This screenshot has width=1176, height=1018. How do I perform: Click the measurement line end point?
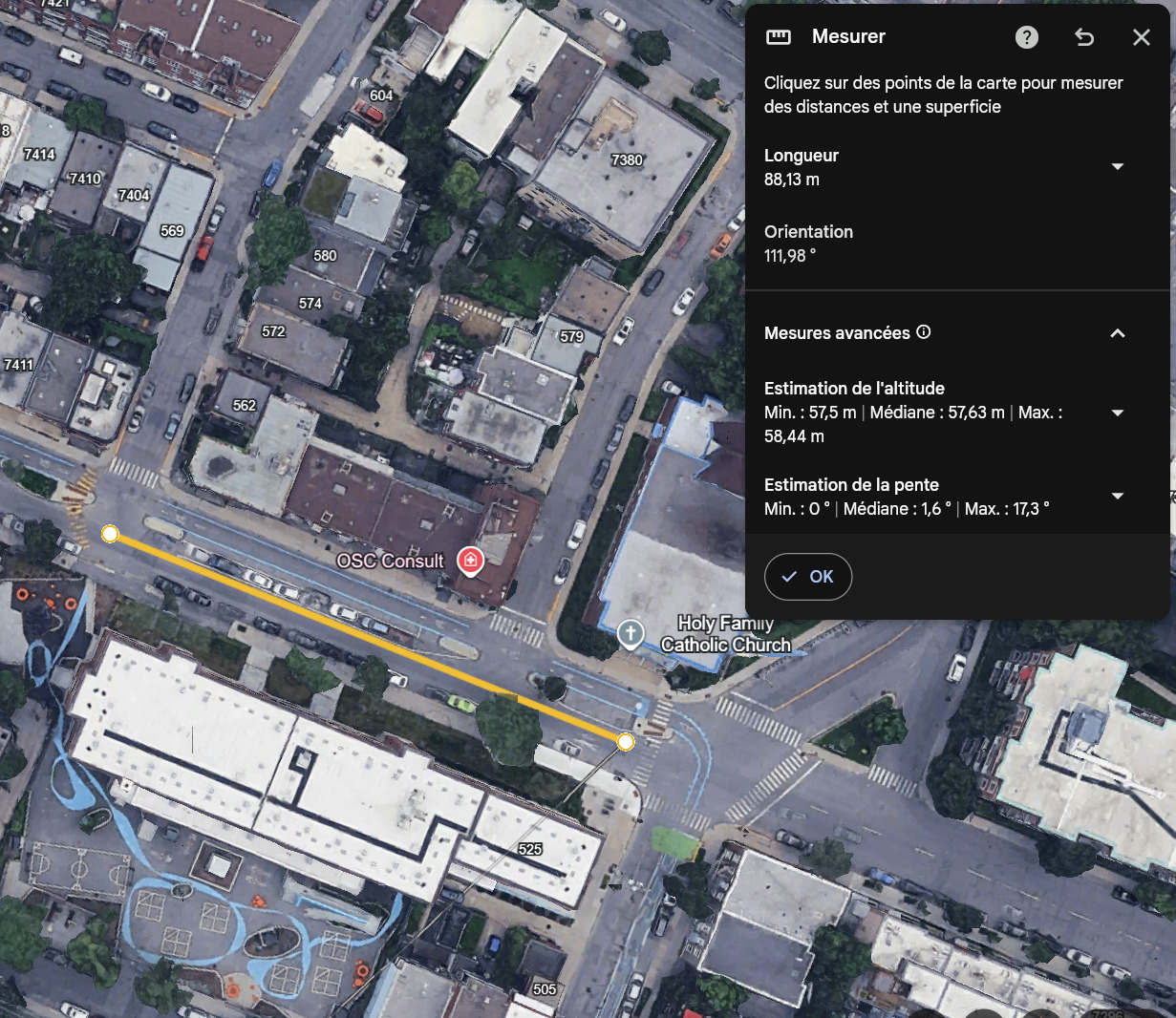626,742
